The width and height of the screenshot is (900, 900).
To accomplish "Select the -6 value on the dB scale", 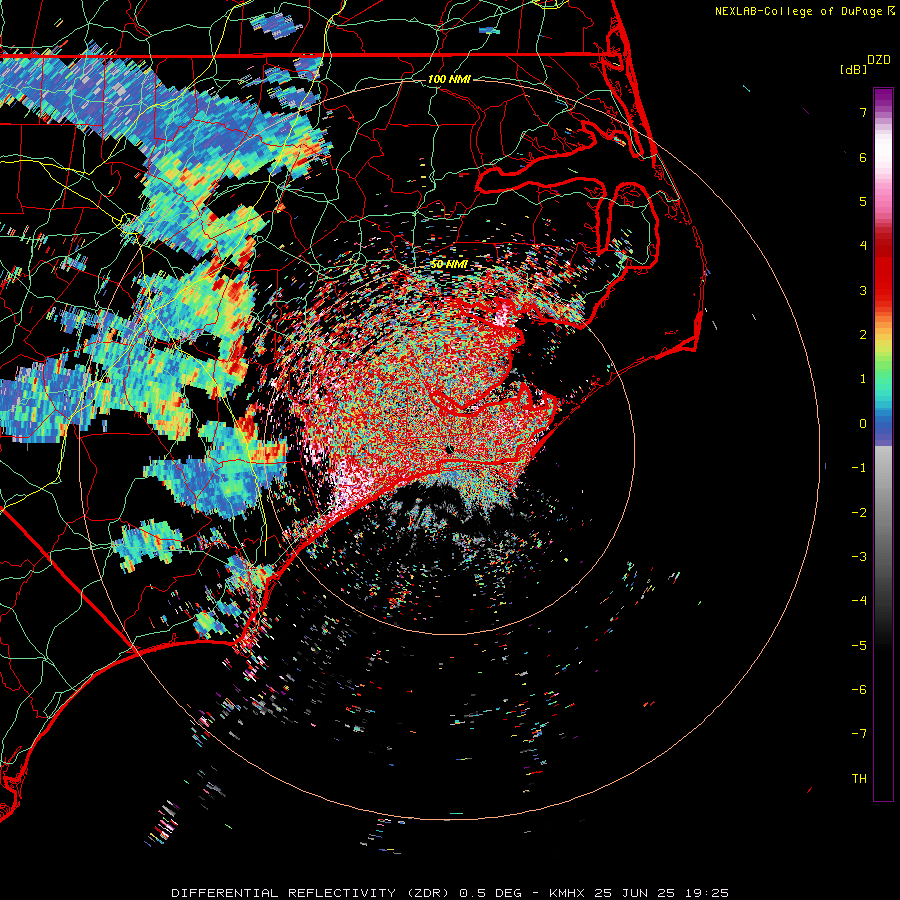I will tap(859, 690).
